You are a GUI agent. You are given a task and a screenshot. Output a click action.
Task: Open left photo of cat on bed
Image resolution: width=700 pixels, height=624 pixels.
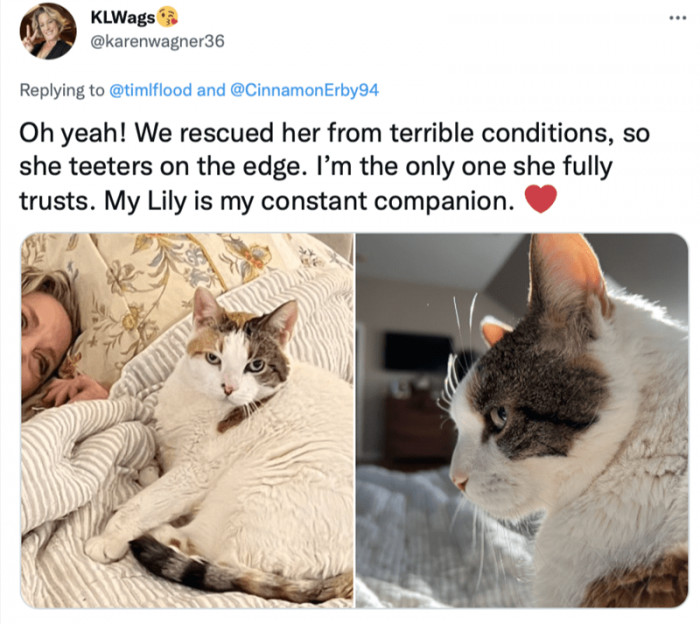tap(188, 420)
